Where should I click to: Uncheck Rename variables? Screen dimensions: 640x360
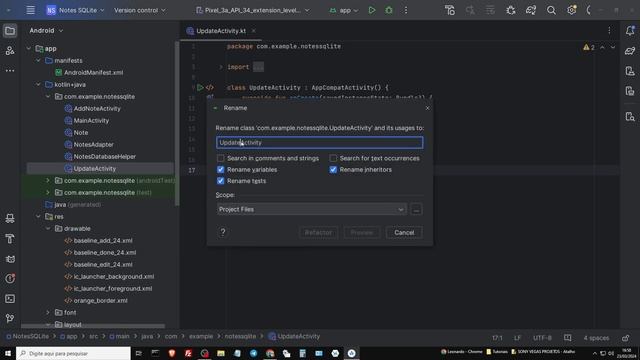(220, 169)
